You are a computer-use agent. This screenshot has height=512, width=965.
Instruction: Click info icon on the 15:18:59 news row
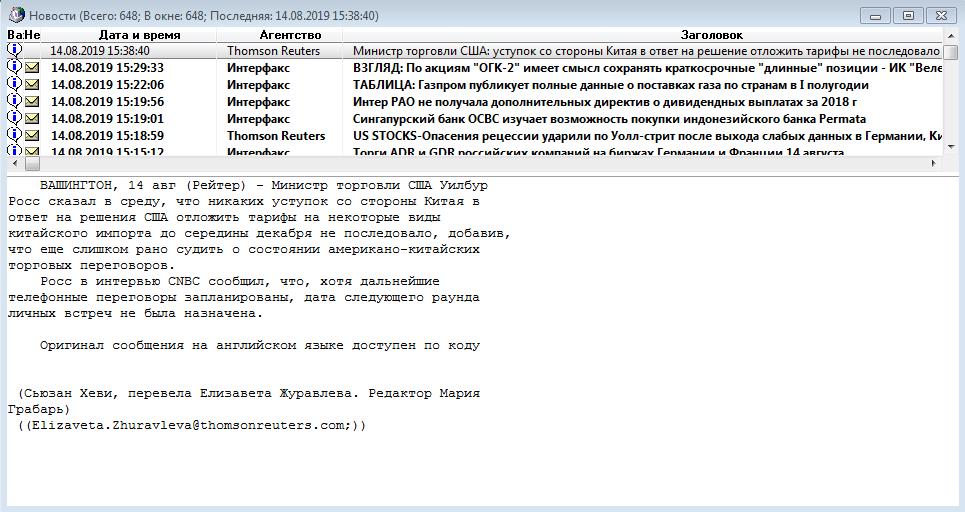point(14,135)
